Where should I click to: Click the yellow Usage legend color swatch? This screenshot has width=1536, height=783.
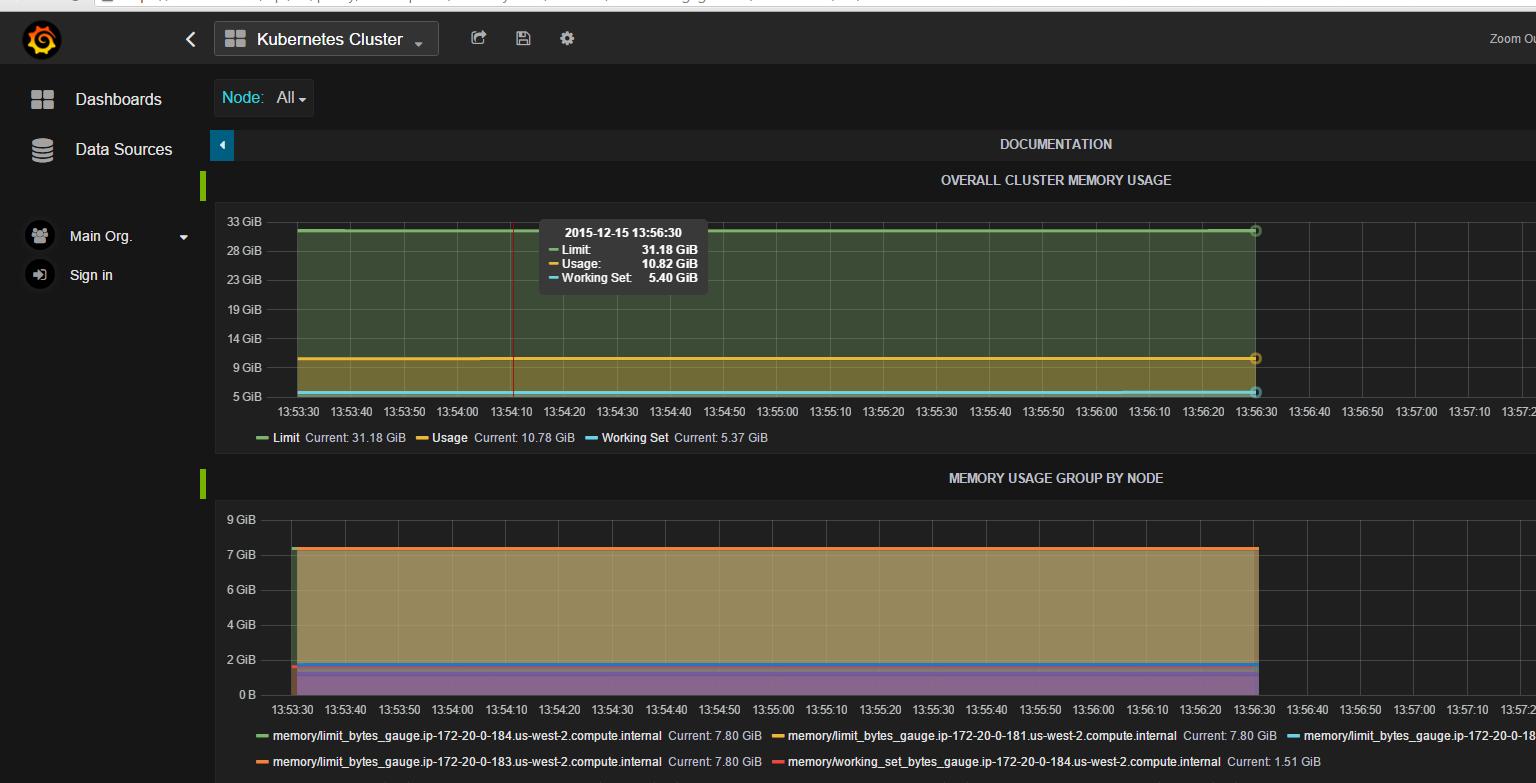coord(422,438)
